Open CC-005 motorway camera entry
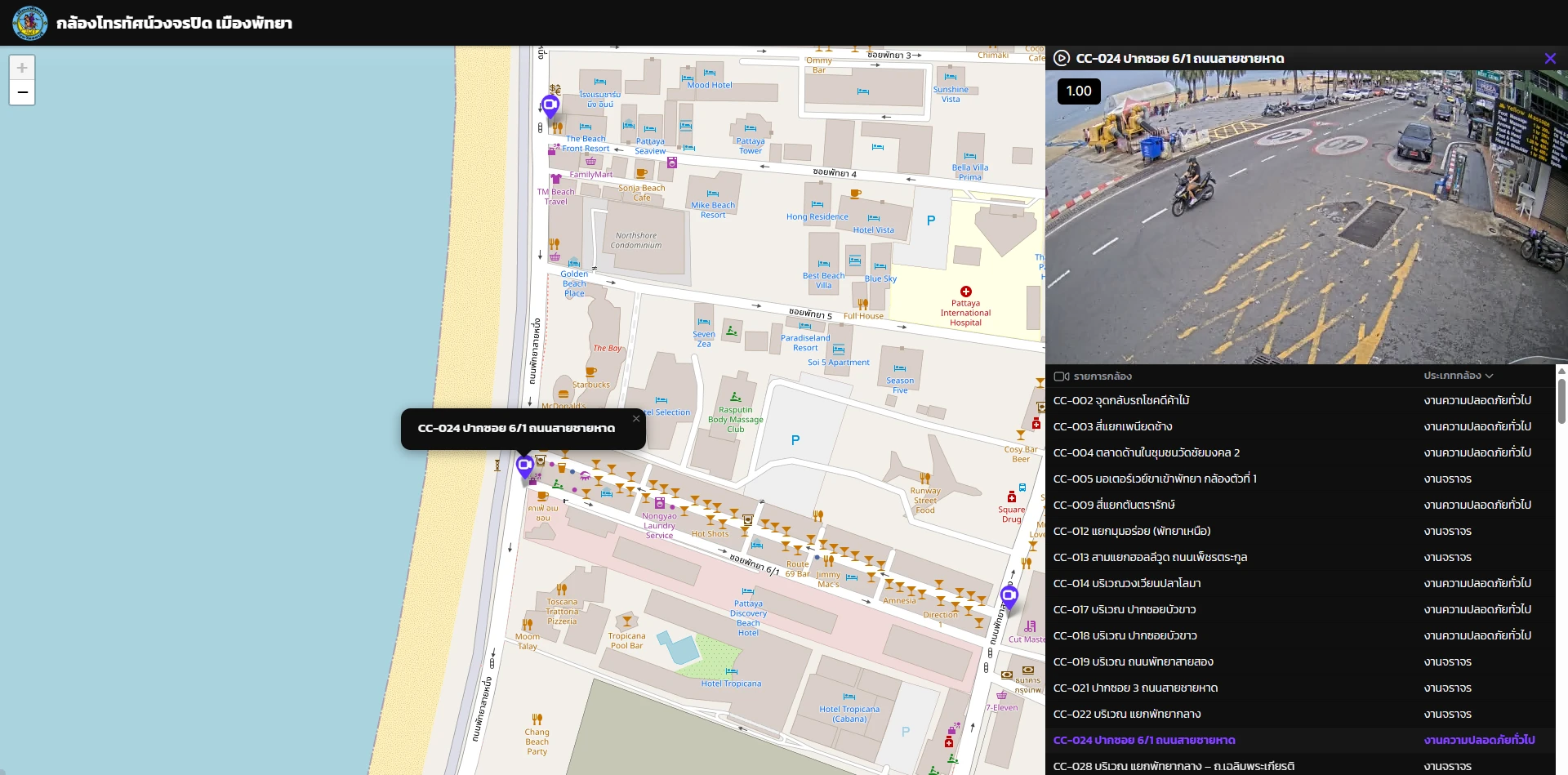This screenshot has height=775, width=1568. click(1155, 479)
